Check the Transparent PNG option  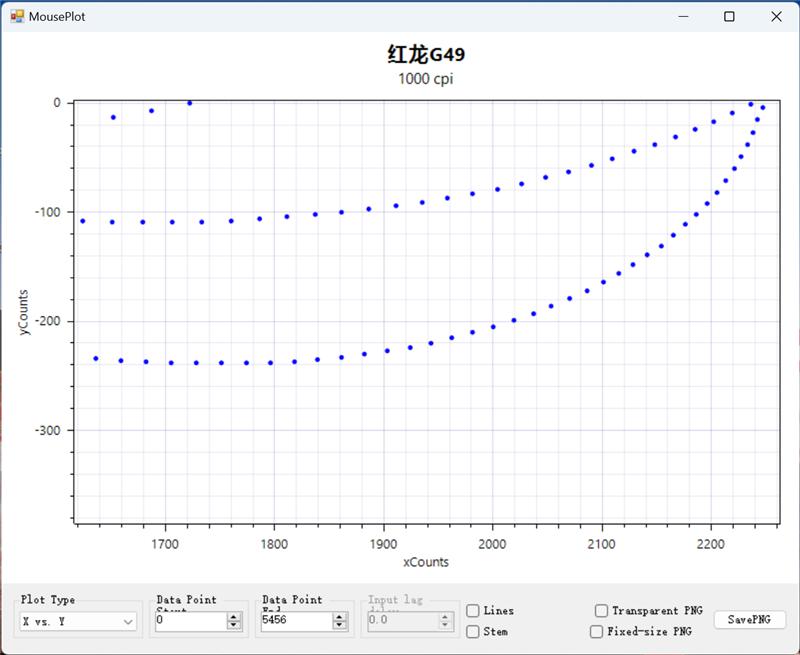point(601,611)
